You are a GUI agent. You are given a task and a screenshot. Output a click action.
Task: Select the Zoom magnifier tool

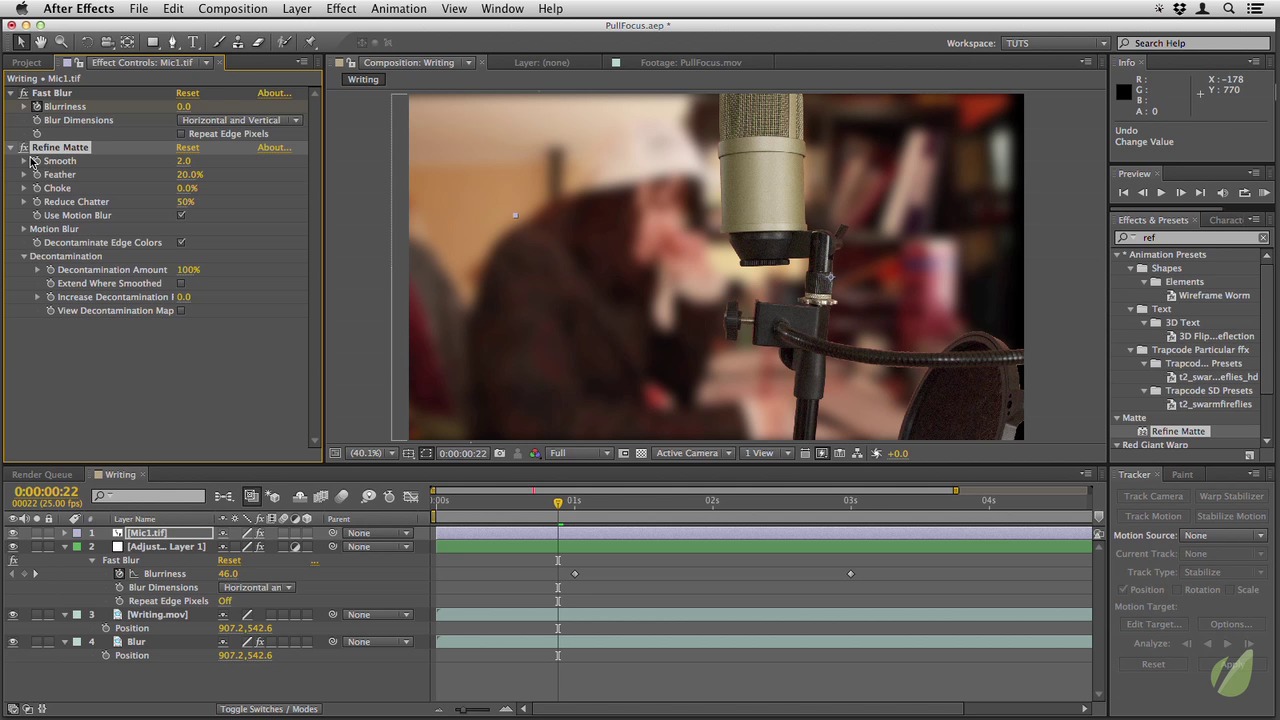pos(61,42)
